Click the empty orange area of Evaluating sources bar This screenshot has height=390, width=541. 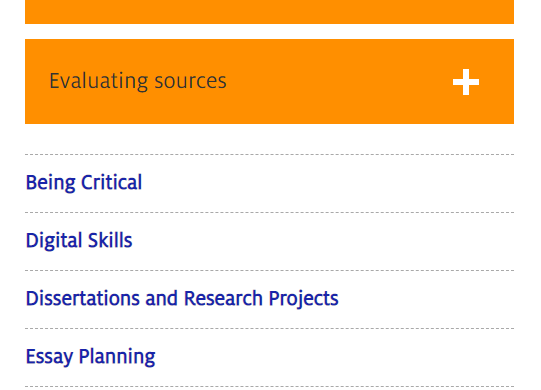pos(338,81)
